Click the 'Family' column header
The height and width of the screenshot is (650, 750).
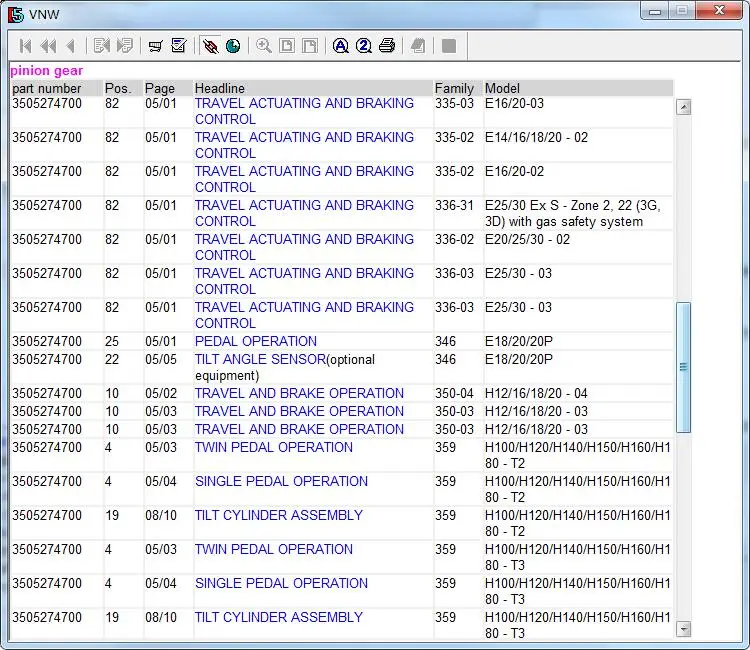(454, 88)
